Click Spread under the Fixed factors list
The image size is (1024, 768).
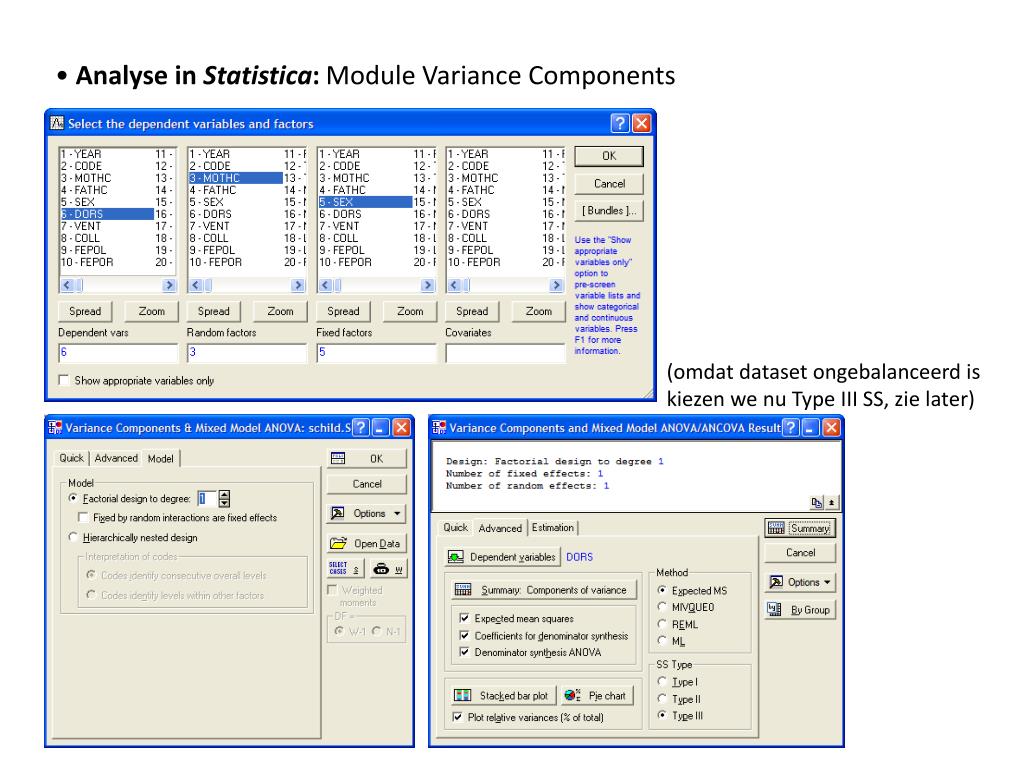coord(343,312)
